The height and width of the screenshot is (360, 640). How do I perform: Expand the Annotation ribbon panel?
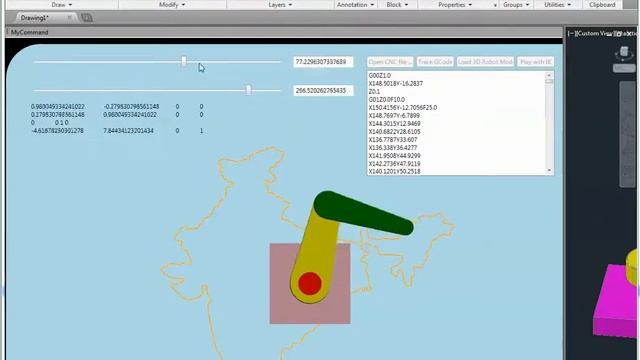coord(355,4)
